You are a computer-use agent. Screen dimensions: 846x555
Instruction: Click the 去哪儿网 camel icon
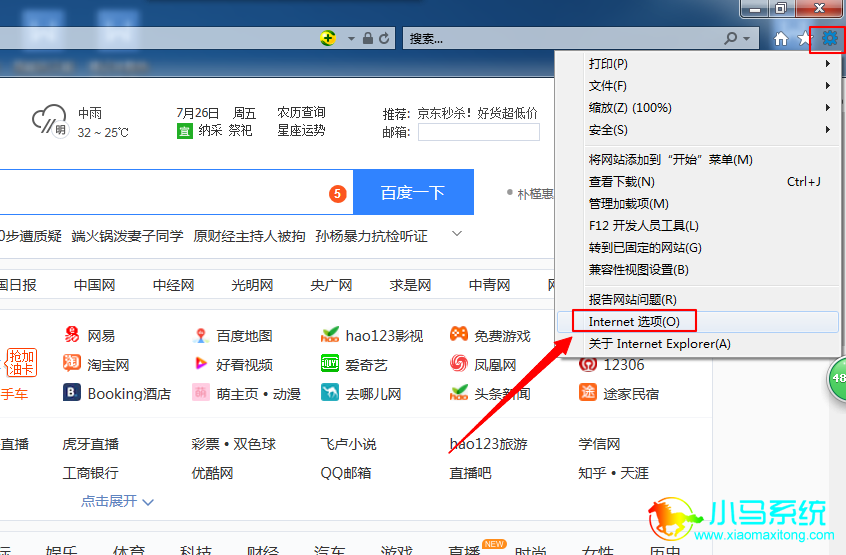[x=330, y=392]
